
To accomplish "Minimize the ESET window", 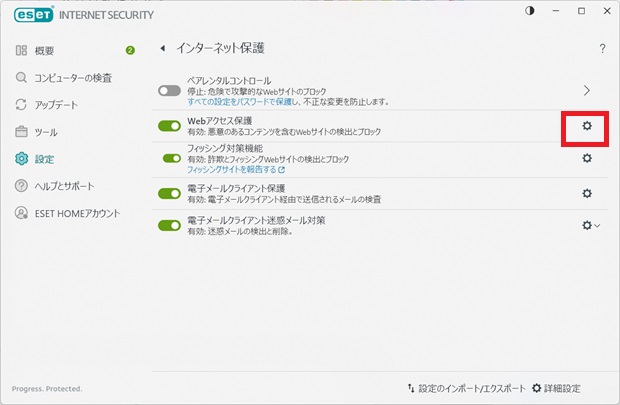I will pyautogui.click(x=556, y=11).
